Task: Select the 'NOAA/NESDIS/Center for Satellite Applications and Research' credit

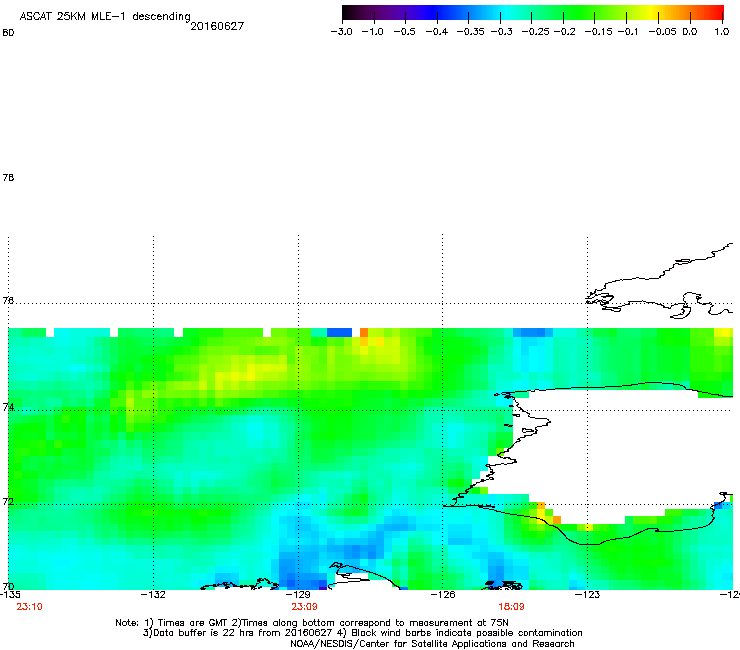Action: (432, 644)
